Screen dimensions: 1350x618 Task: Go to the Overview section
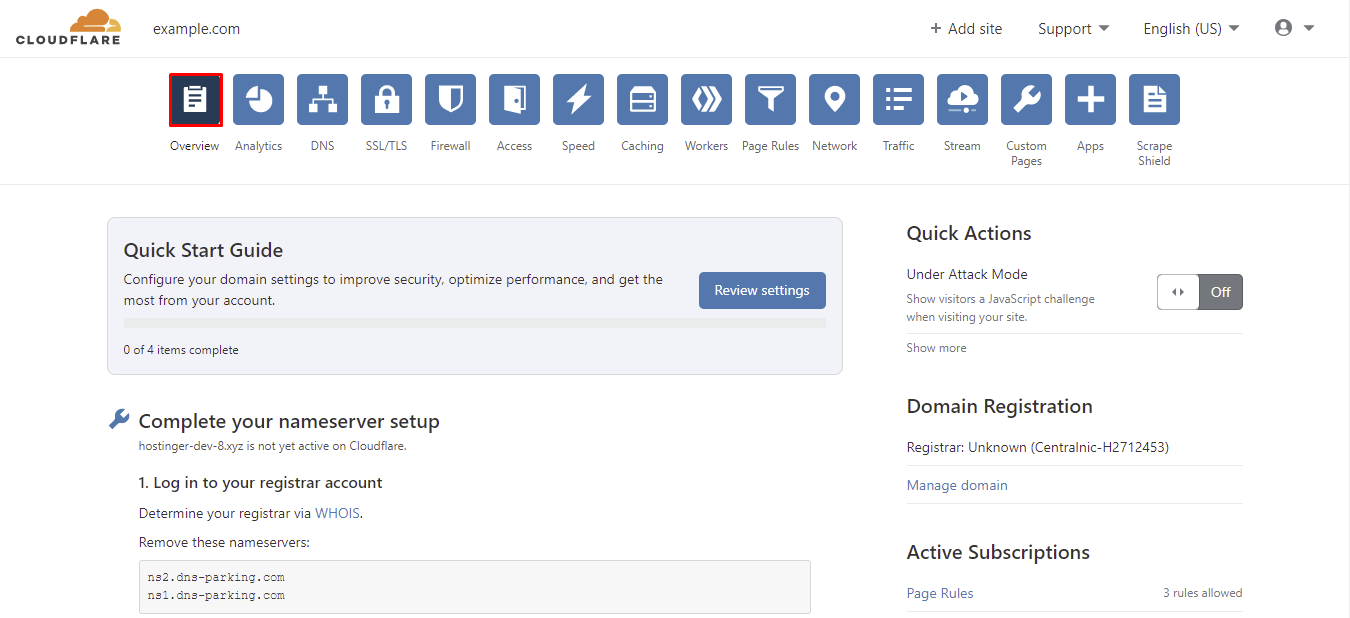tap(195, 100)
